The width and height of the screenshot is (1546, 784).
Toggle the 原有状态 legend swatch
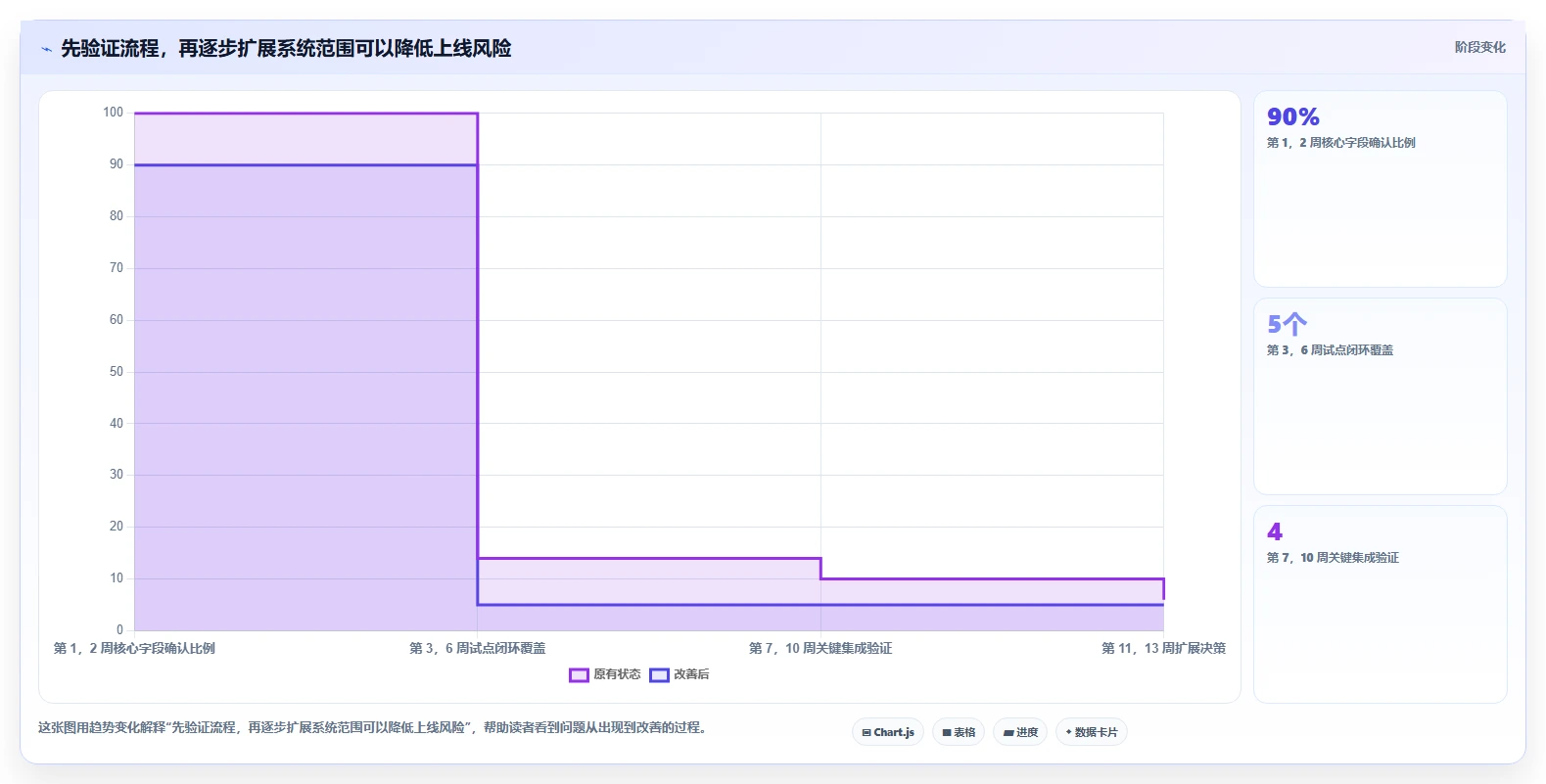579,674
